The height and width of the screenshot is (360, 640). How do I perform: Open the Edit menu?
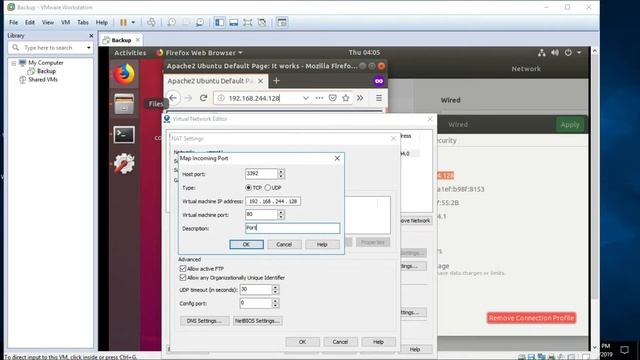pyautogui.click(x=30, y=22)
